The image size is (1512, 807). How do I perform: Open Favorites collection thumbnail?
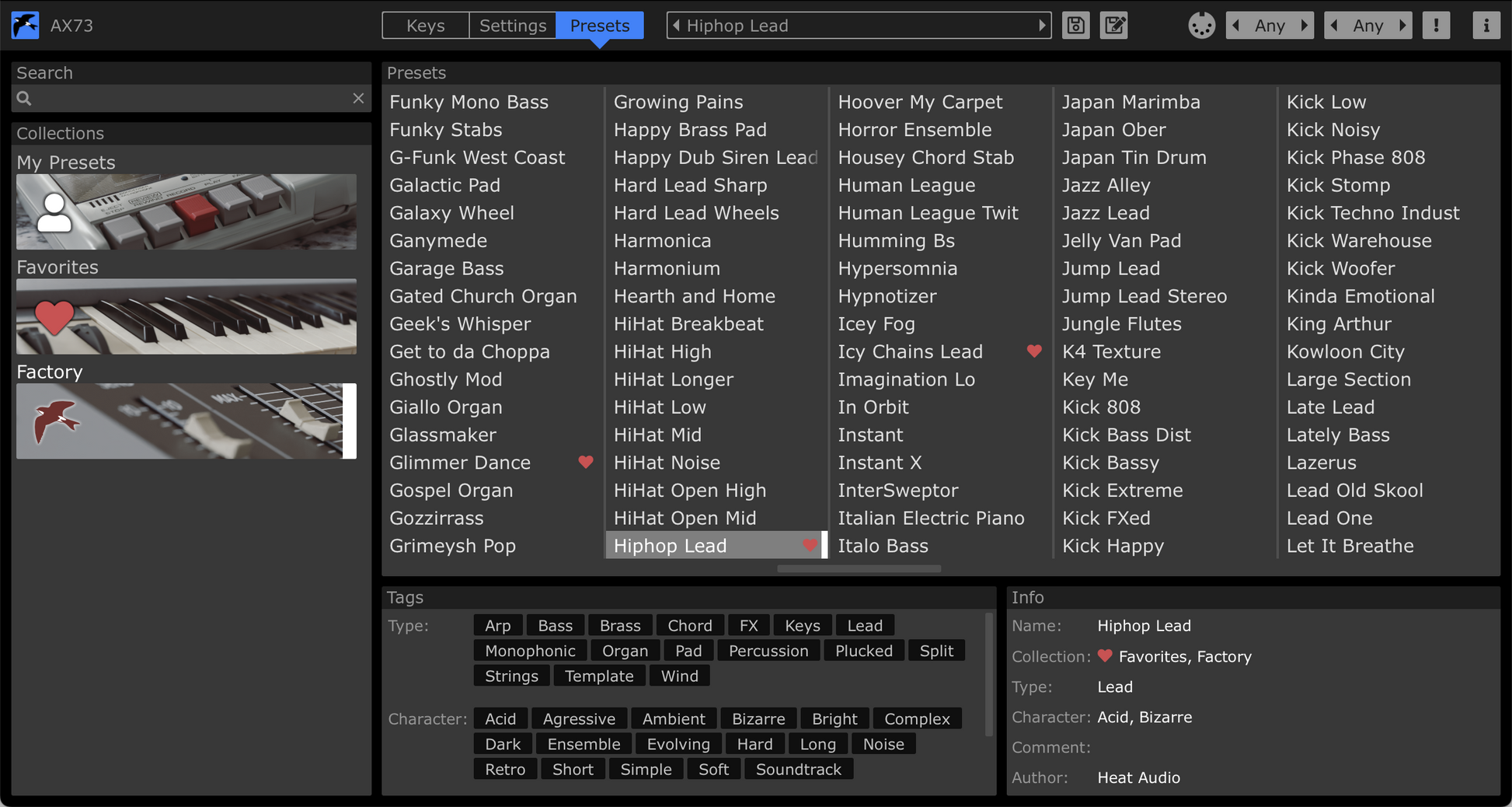(186, 316)
